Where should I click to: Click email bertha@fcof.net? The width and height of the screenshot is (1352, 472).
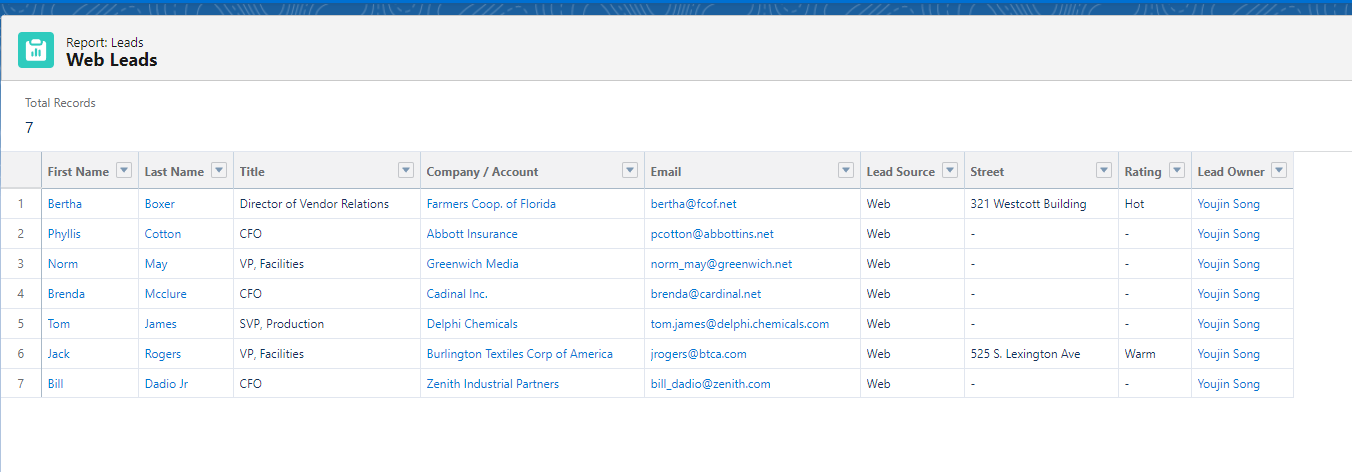pos(694,204)
